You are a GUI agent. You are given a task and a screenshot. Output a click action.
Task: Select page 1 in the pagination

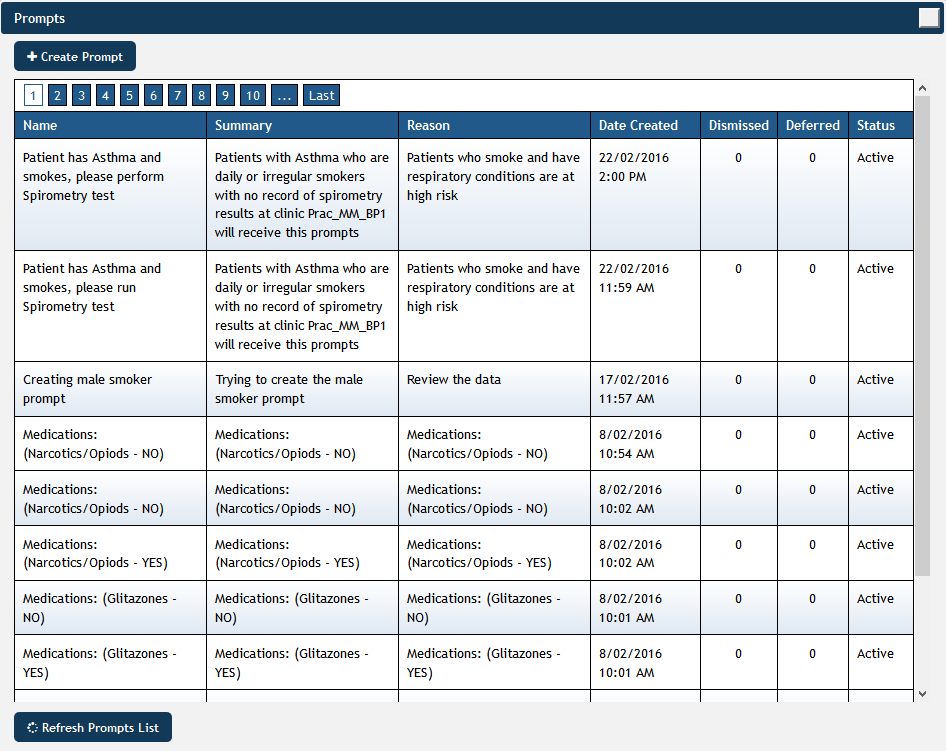[x=33, y=95]
